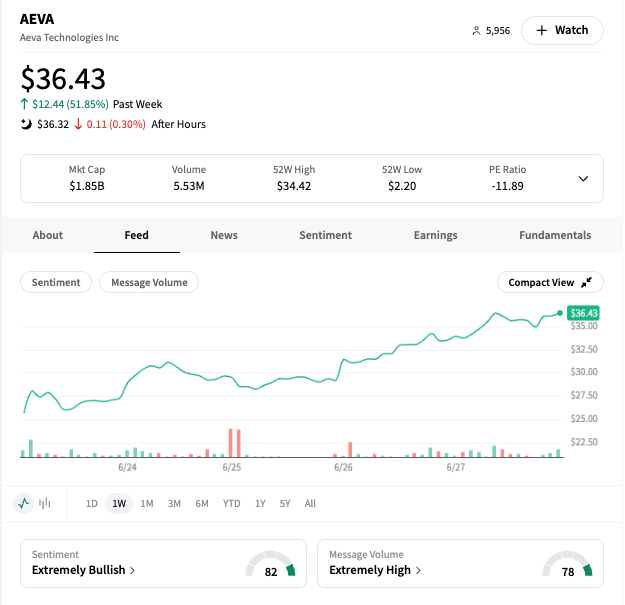Select the line chart type icon
The image size is (625, 605).
coord(24,503)
